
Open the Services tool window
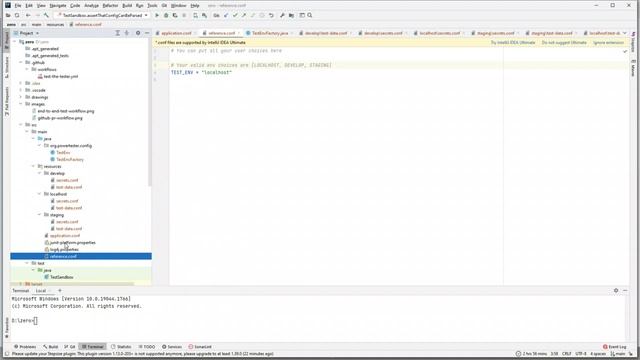[172, 347]
